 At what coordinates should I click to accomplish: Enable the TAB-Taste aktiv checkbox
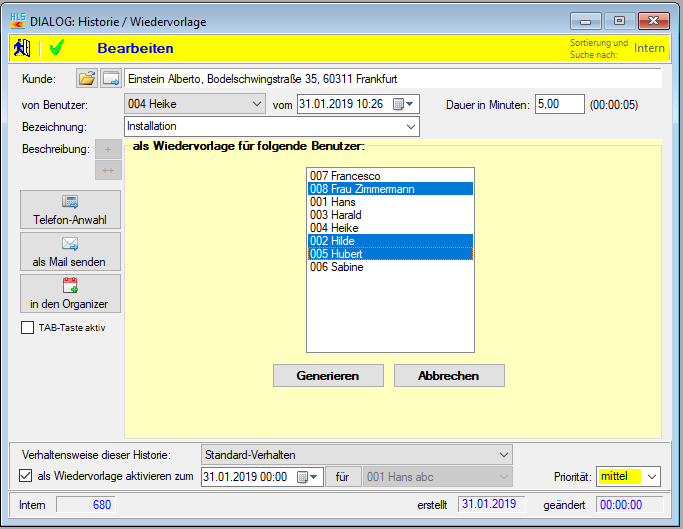pos(28,327)
